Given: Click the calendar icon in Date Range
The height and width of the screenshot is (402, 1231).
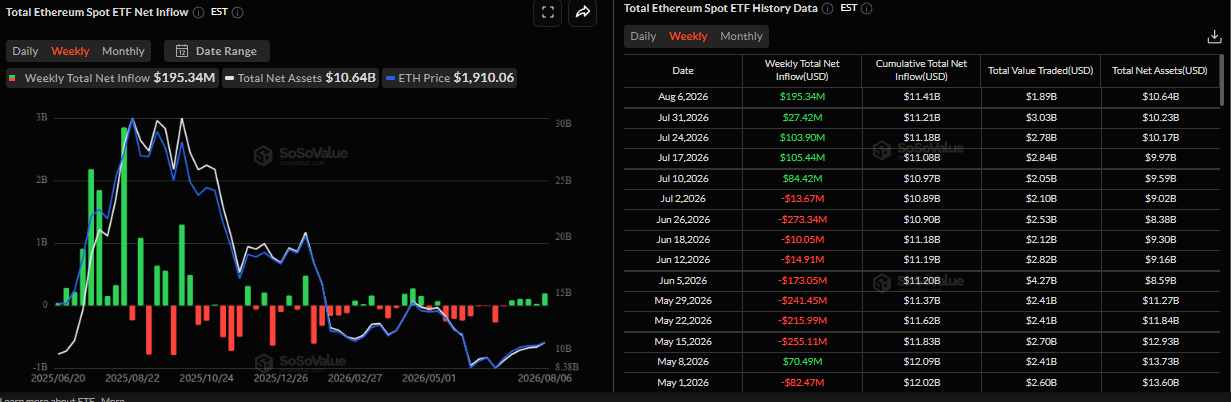Looking at the screenshot, I should pos(183,51).
